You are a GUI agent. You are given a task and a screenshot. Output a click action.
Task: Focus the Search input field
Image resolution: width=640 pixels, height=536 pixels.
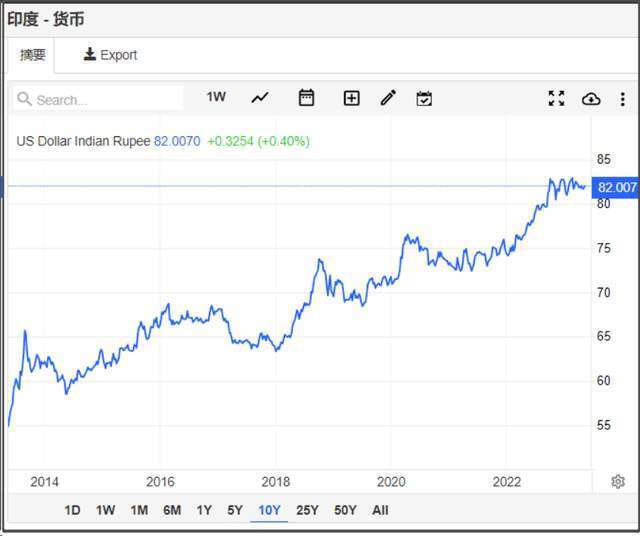tap(98, 99)
